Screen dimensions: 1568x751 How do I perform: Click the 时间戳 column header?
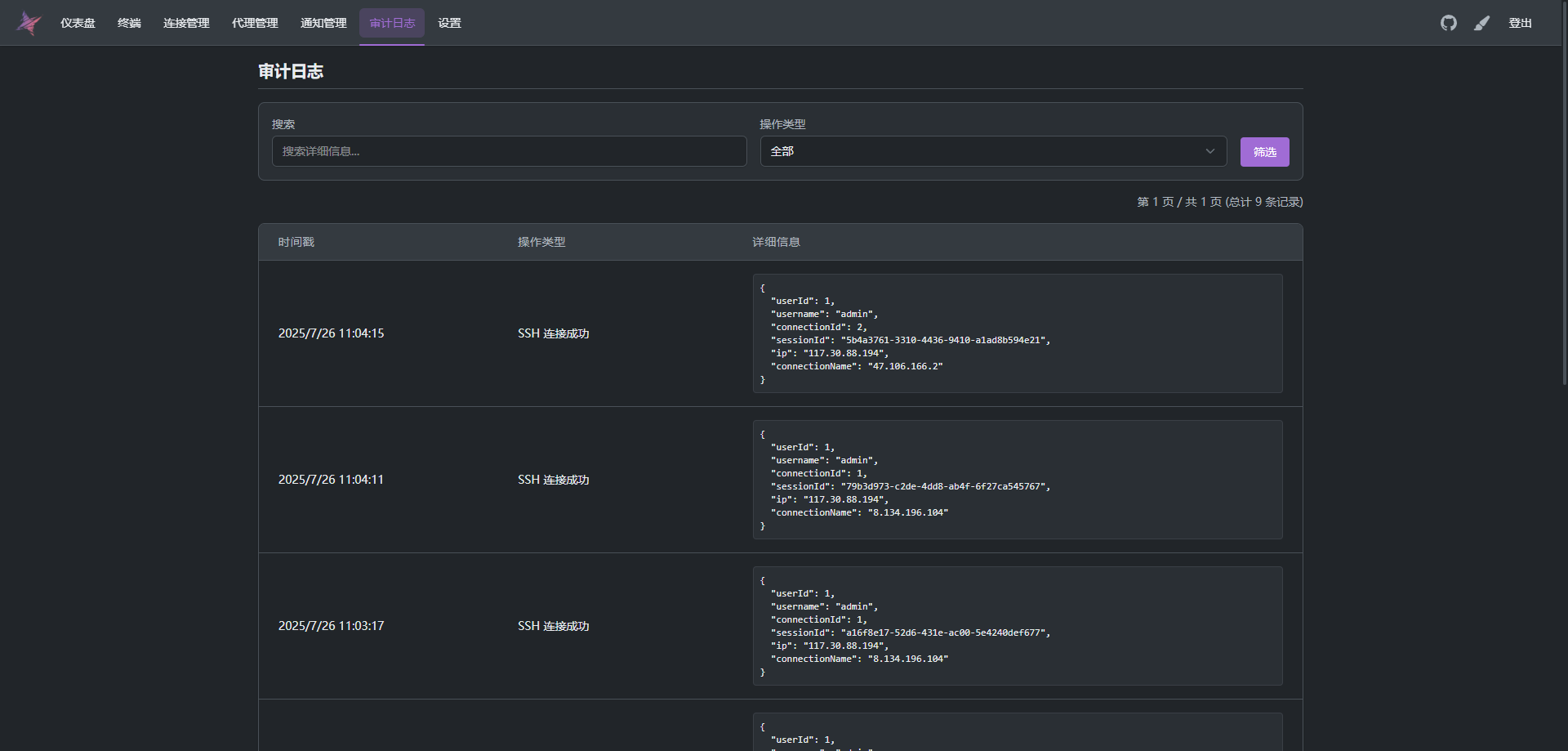296,242
